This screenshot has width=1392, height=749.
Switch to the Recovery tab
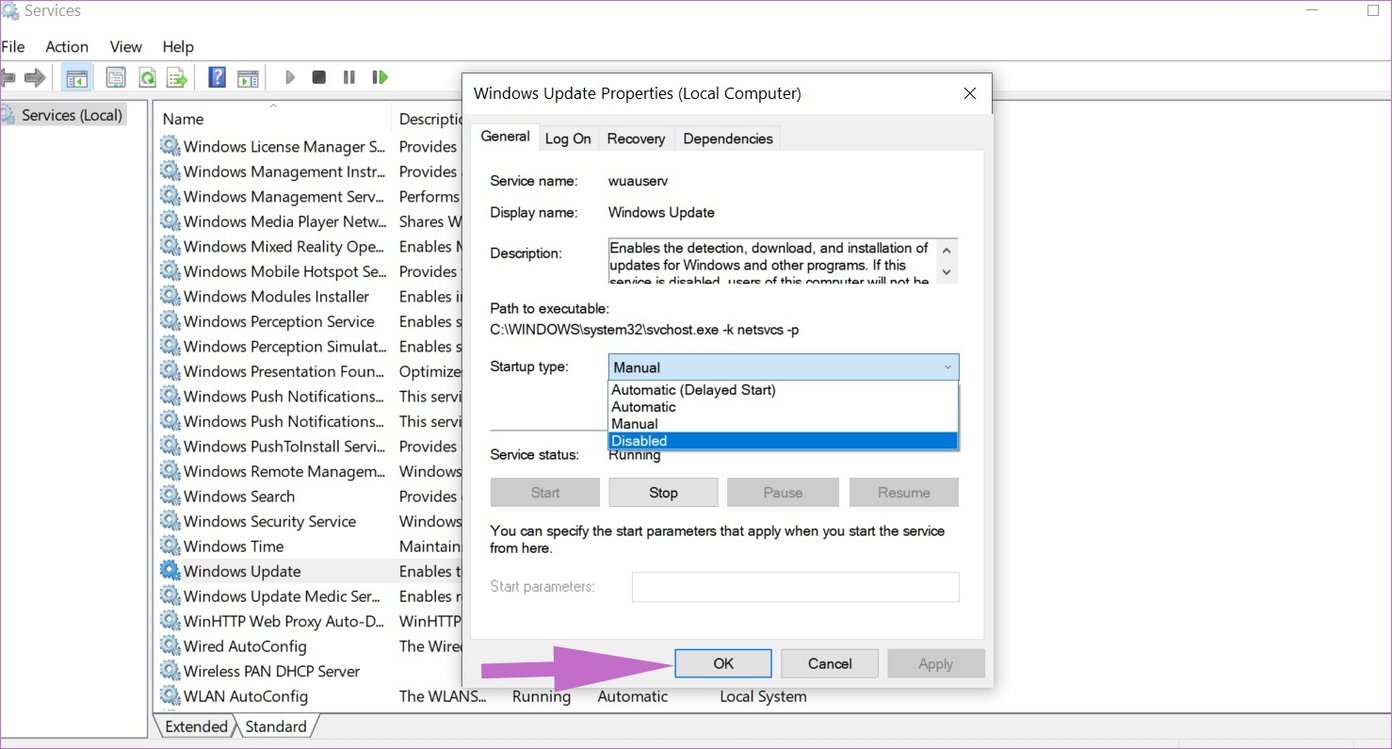pos(635,138)
